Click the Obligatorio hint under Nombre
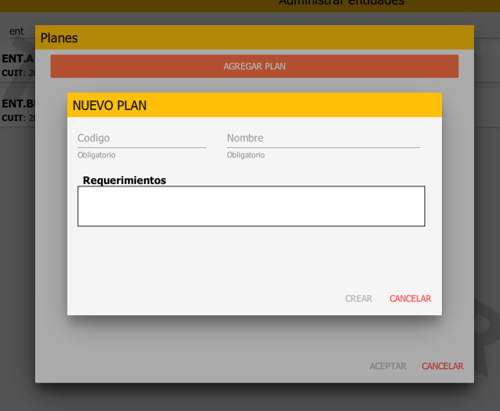This screenshot has height=411, width=500. click(x=246, y=155)
